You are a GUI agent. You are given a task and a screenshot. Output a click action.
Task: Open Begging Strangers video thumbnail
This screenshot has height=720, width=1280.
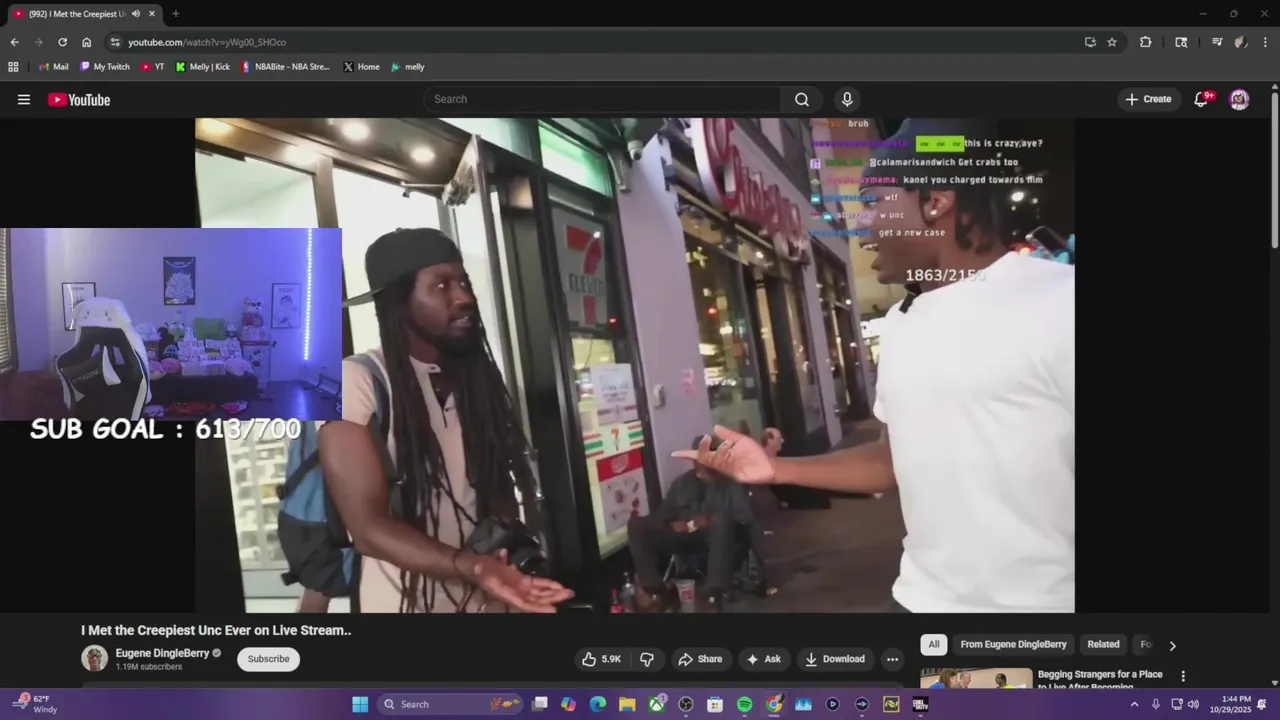[x=976, y=679]
